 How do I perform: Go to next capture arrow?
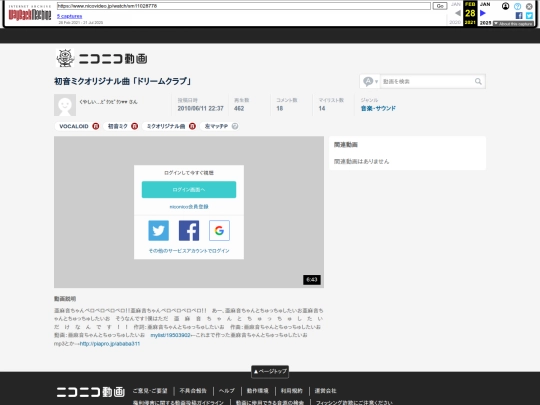[x=483, y=13]
